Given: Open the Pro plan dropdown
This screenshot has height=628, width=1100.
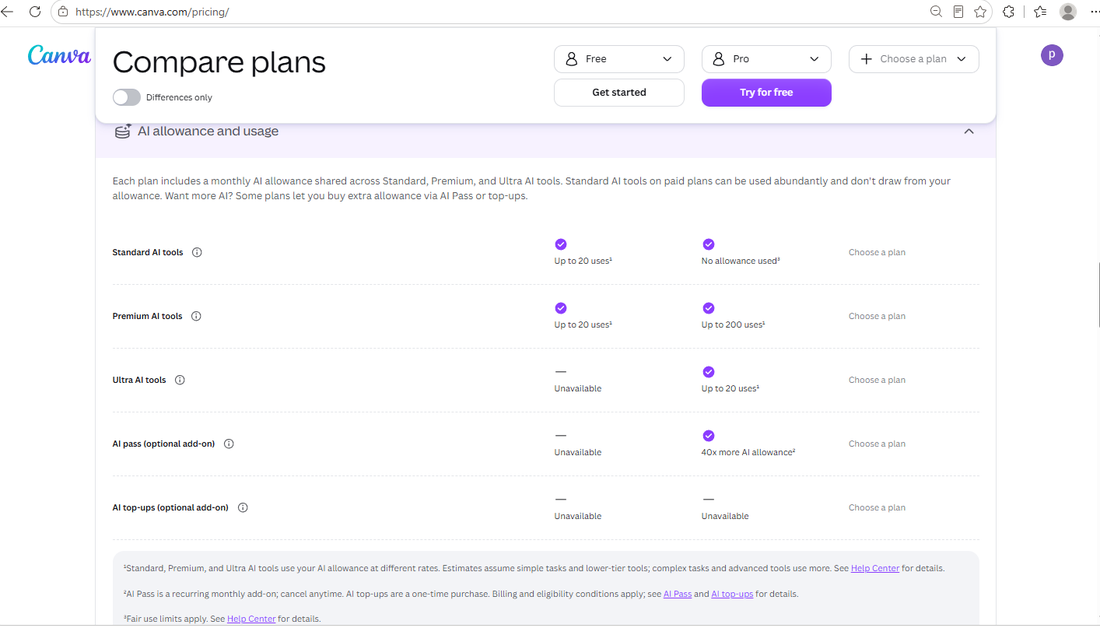Looking at the screenshot, I should tap(766, 59).
